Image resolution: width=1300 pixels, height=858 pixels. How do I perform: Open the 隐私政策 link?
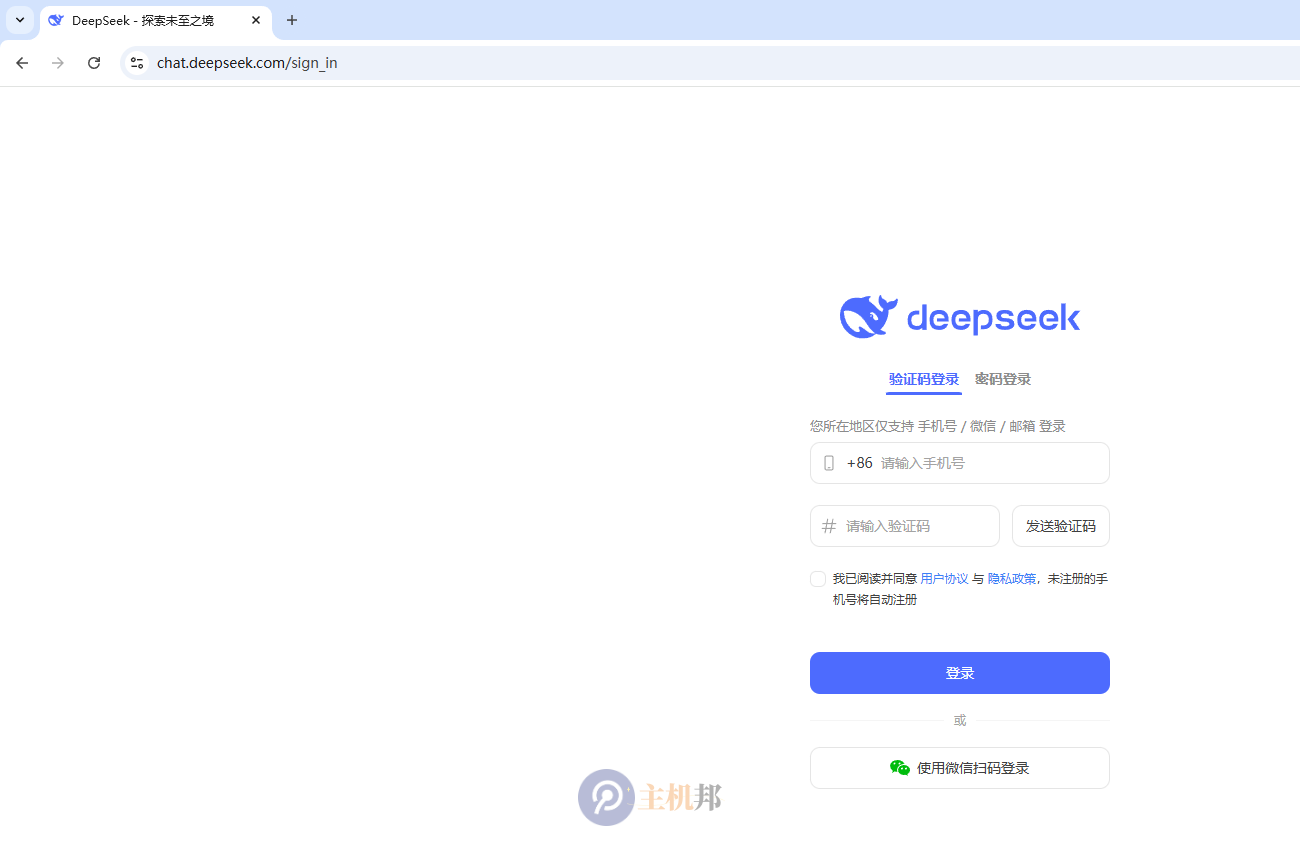click(1012, 579)
